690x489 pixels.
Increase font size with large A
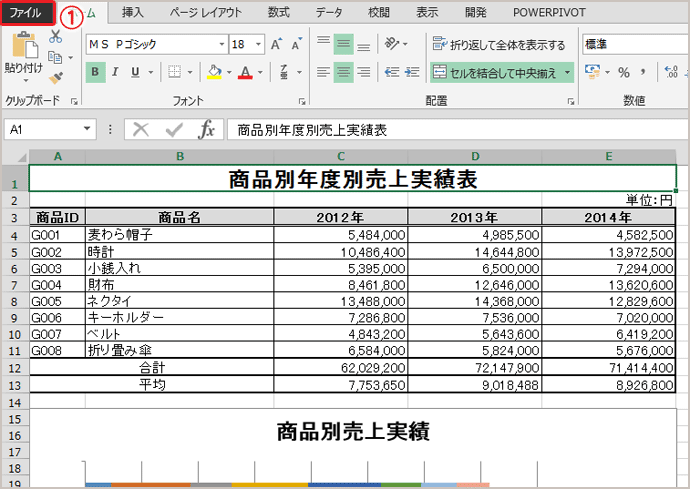[x=276, y=44]
